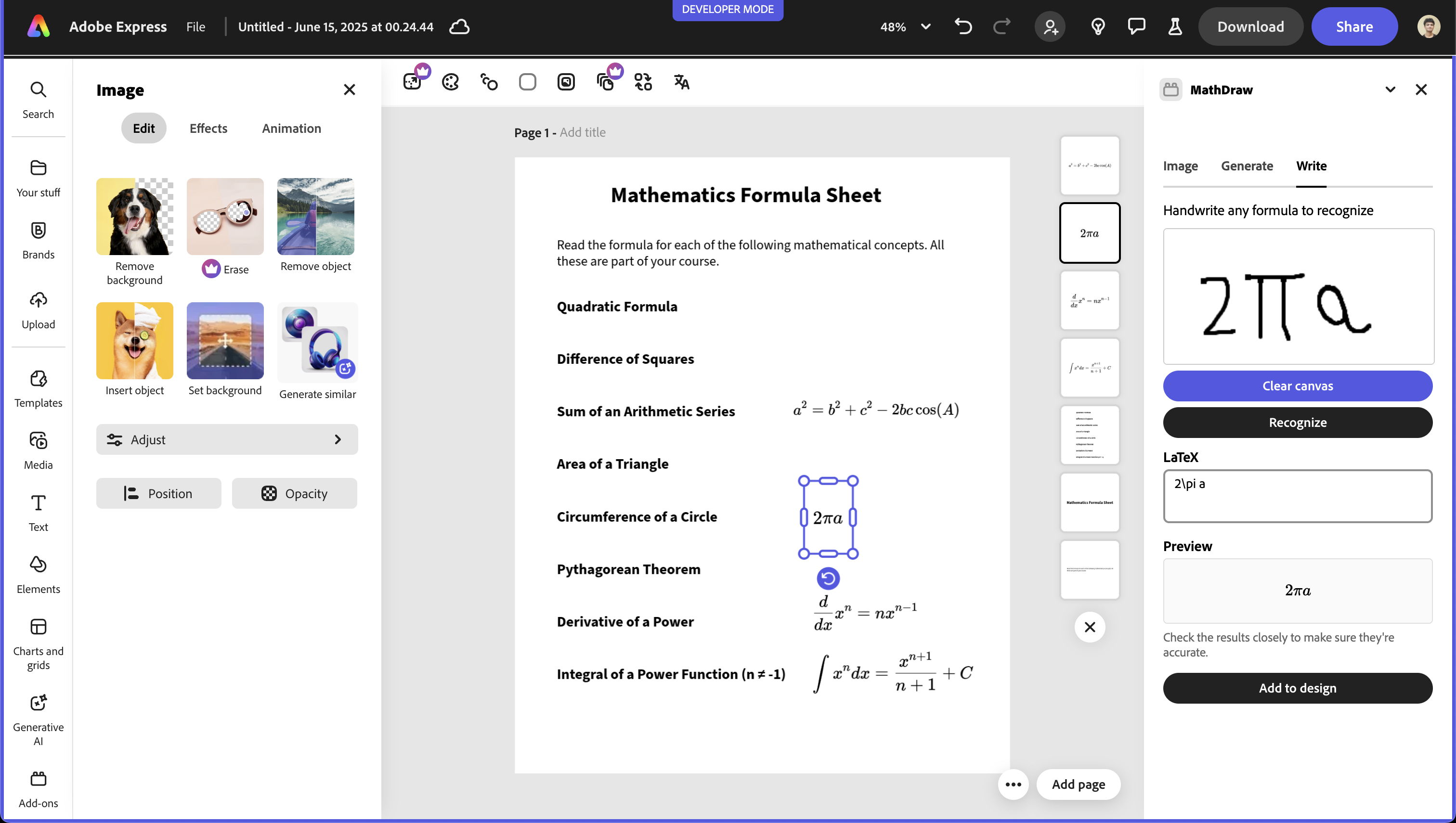This screenshot has width=1456, height=823.
Task: Click the invite collaborator icon
Action: click(x=1050, y=26)
